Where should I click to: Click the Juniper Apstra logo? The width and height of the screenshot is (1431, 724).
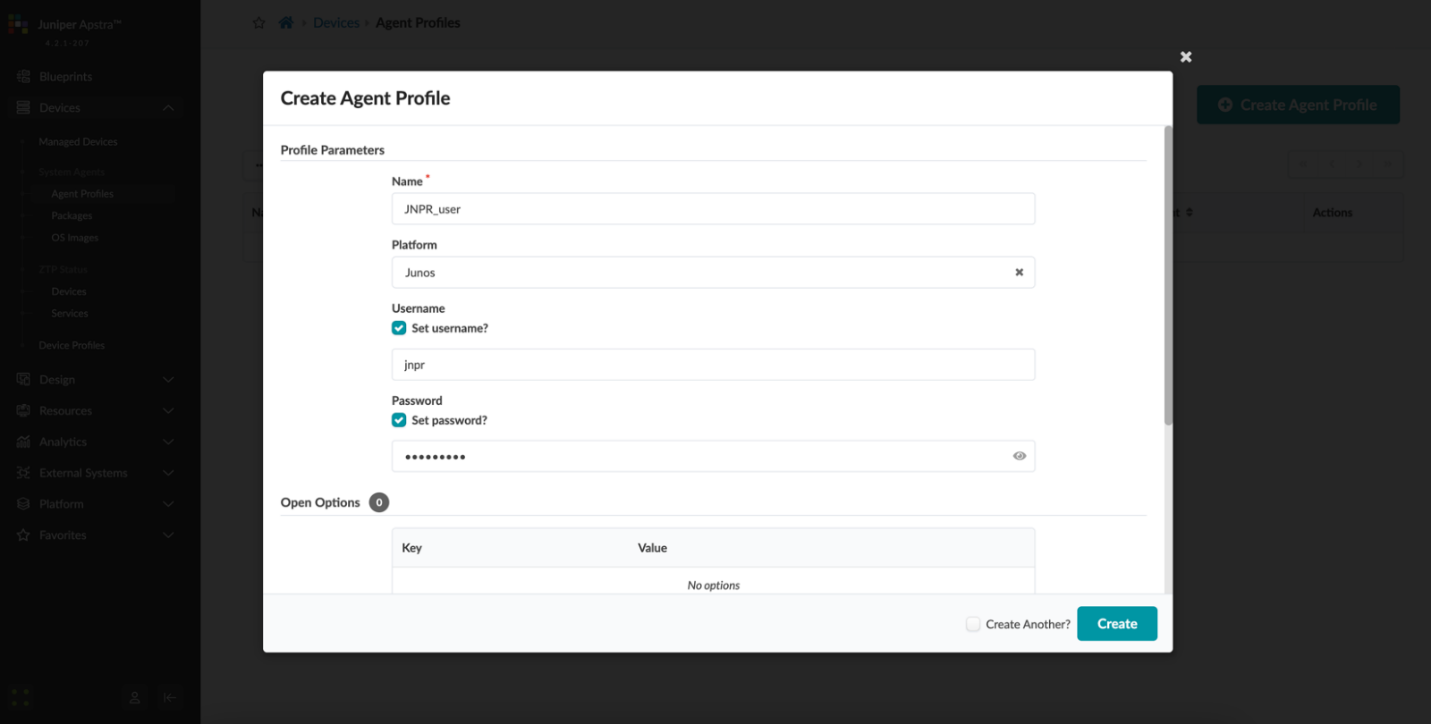(x=18, y=24)
